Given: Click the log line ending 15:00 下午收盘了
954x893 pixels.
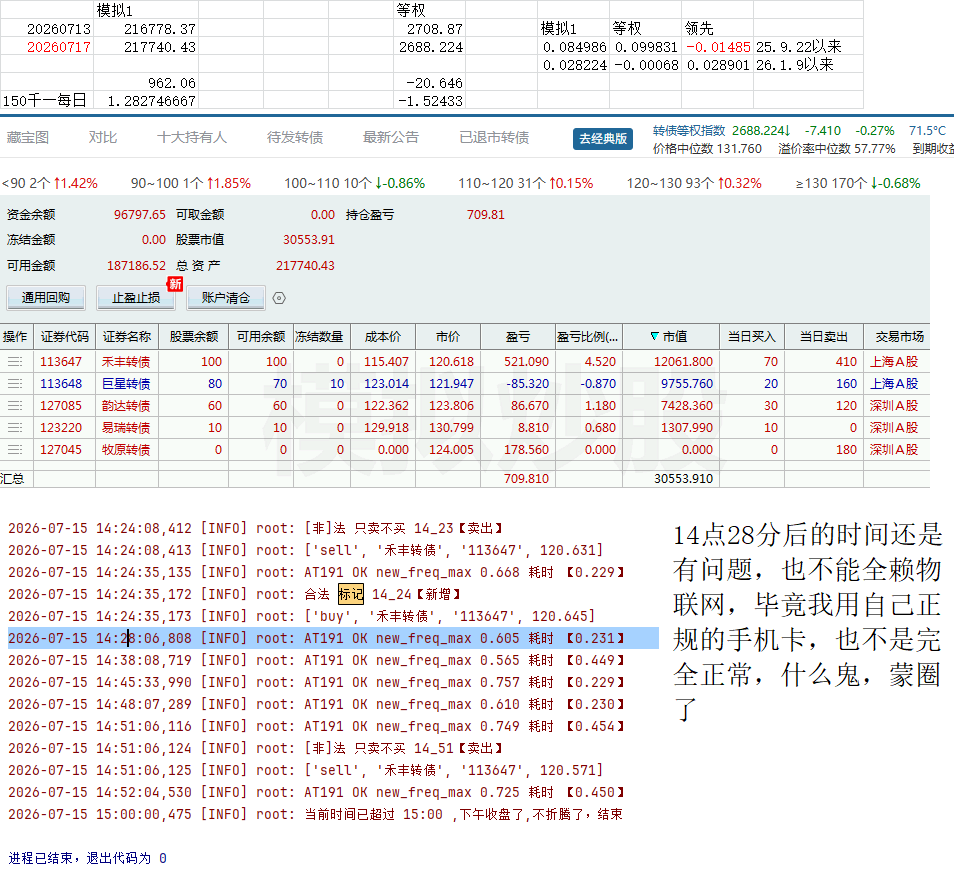Looking at the screenshot, I should (x=315, y=815).
